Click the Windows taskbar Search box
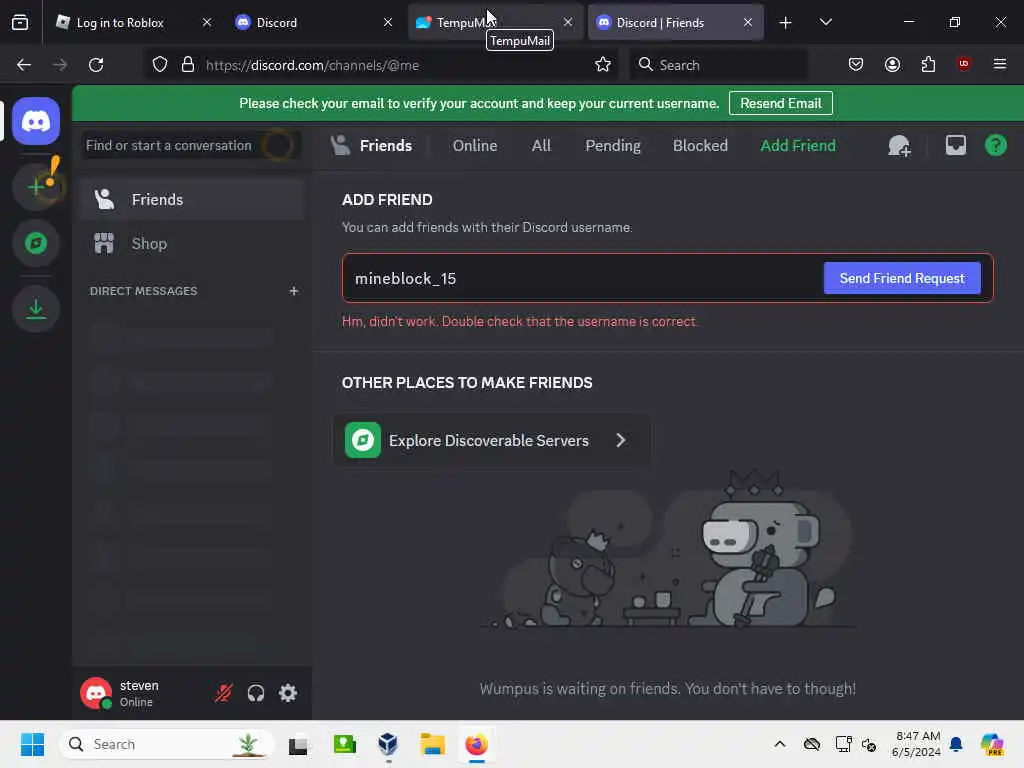This screenshot has height=768, width=1024. tap(168, 744)
